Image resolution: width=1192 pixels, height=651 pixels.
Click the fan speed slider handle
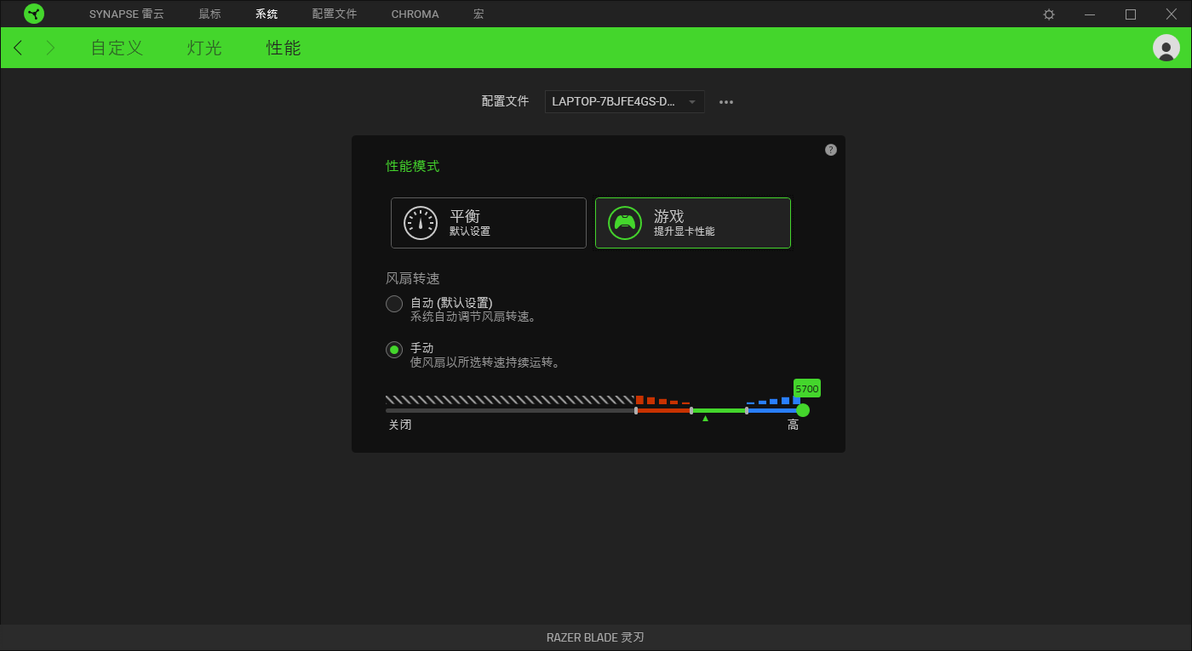(803, 411)
